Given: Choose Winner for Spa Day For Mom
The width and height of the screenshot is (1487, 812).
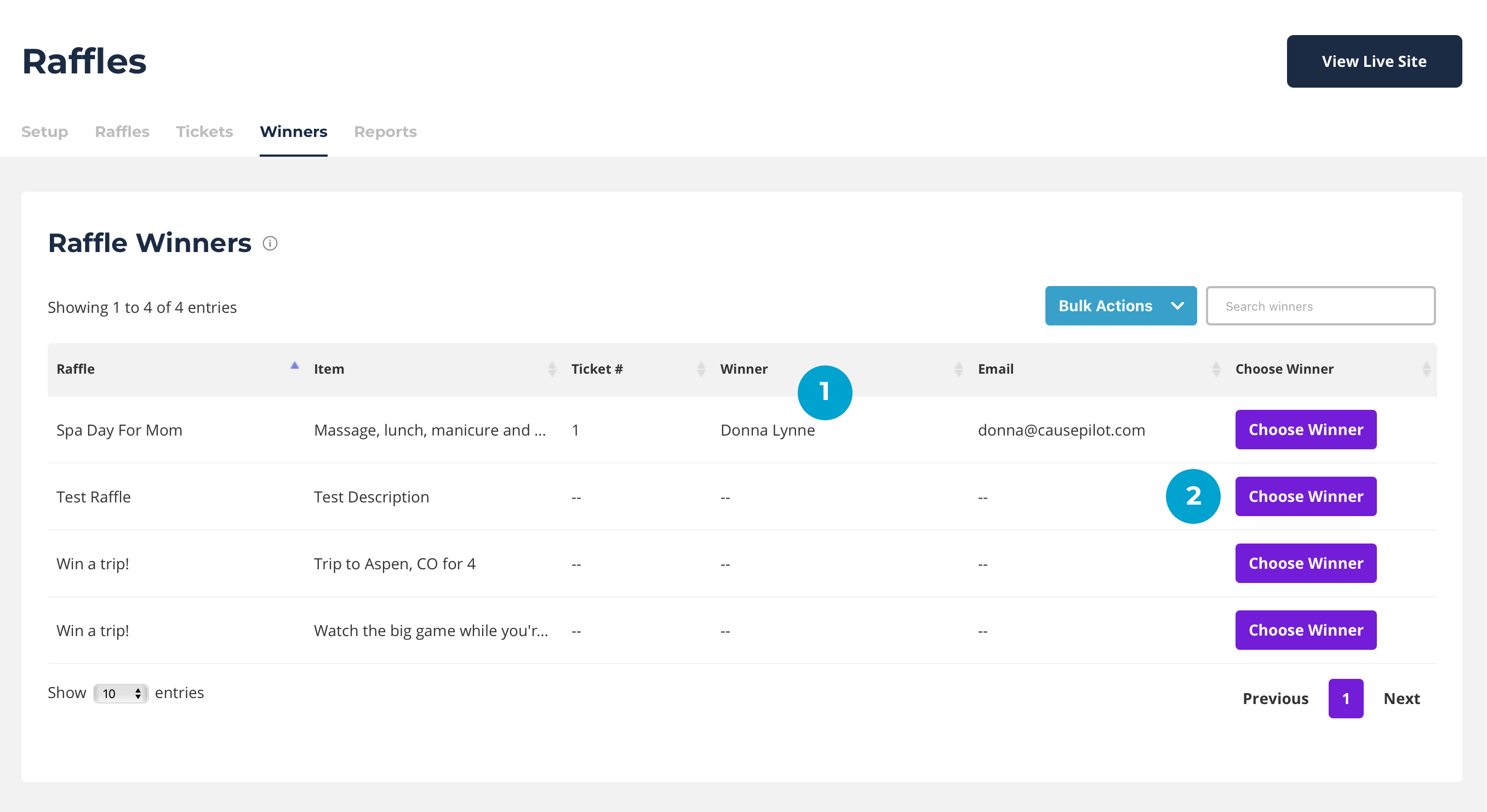Looking at the screenshot, I should click(1305, 430).
